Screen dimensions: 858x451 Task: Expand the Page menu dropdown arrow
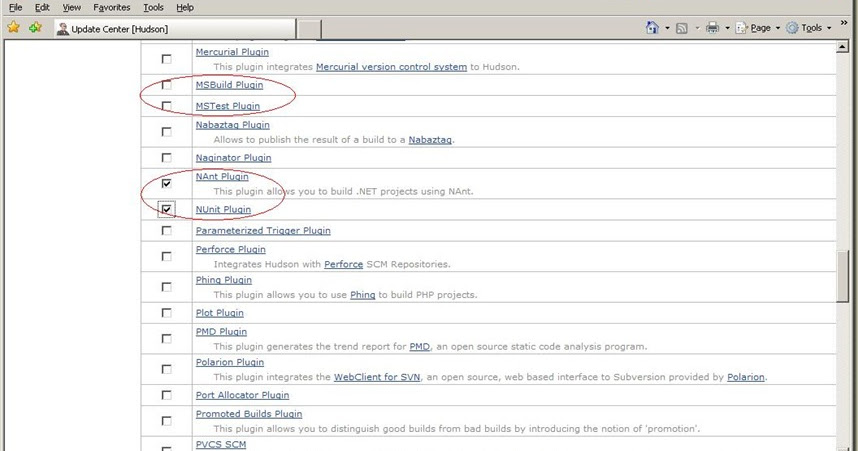point(778,28)
